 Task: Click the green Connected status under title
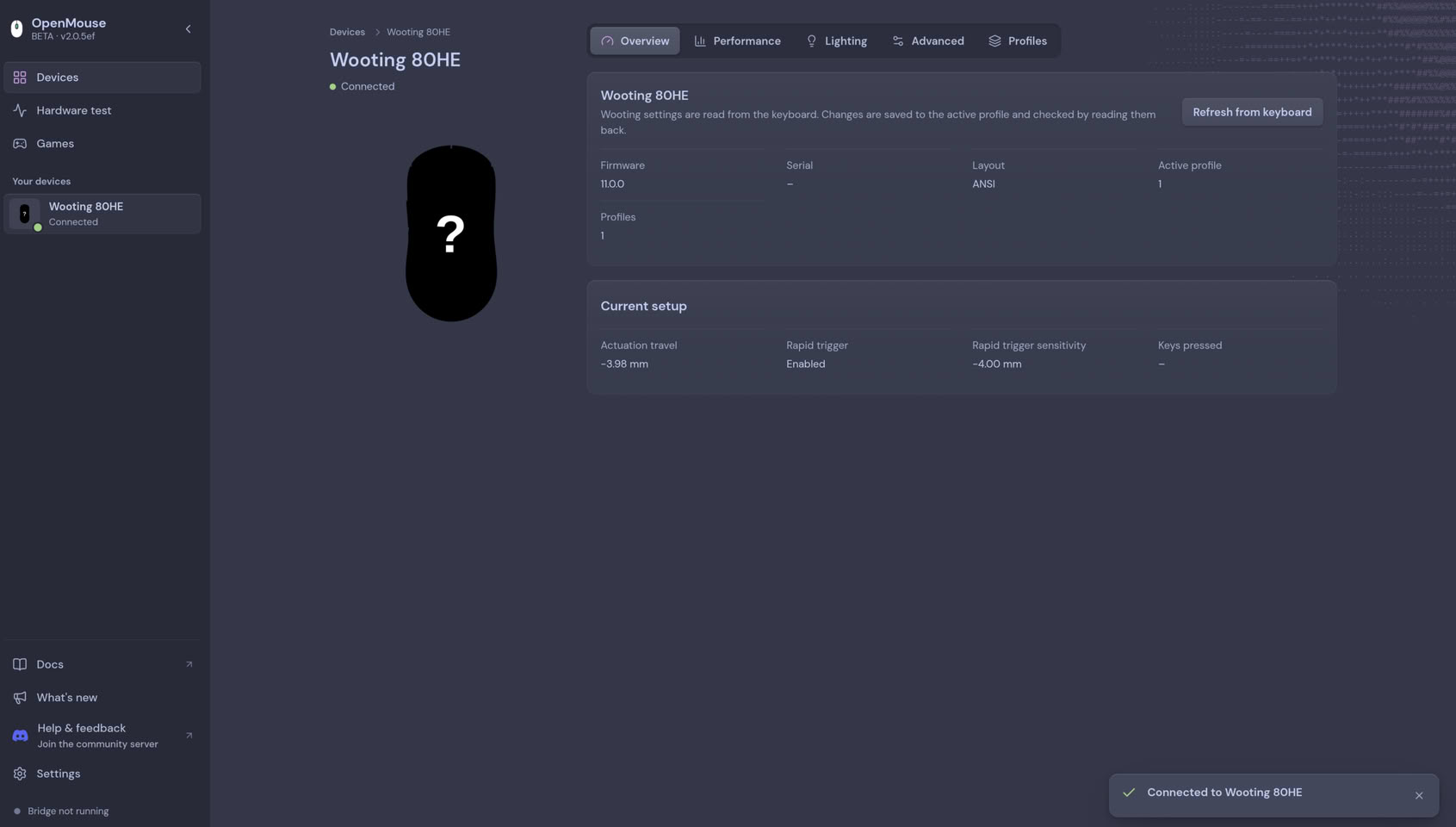coord(362,87)
